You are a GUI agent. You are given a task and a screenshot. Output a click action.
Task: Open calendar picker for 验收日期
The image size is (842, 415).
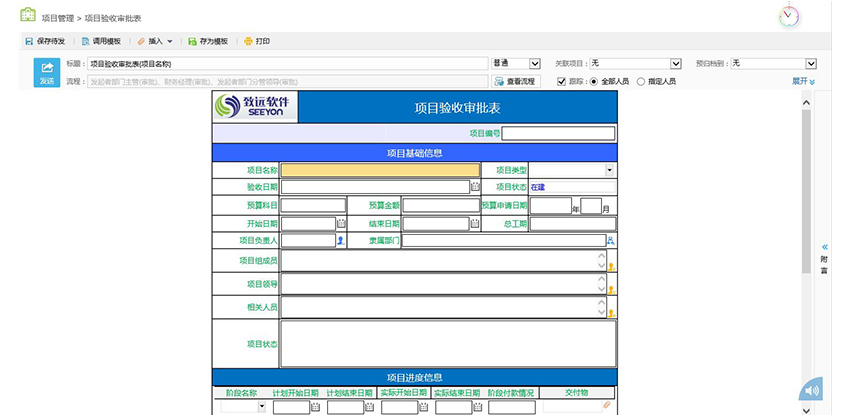tap(475, 187)
